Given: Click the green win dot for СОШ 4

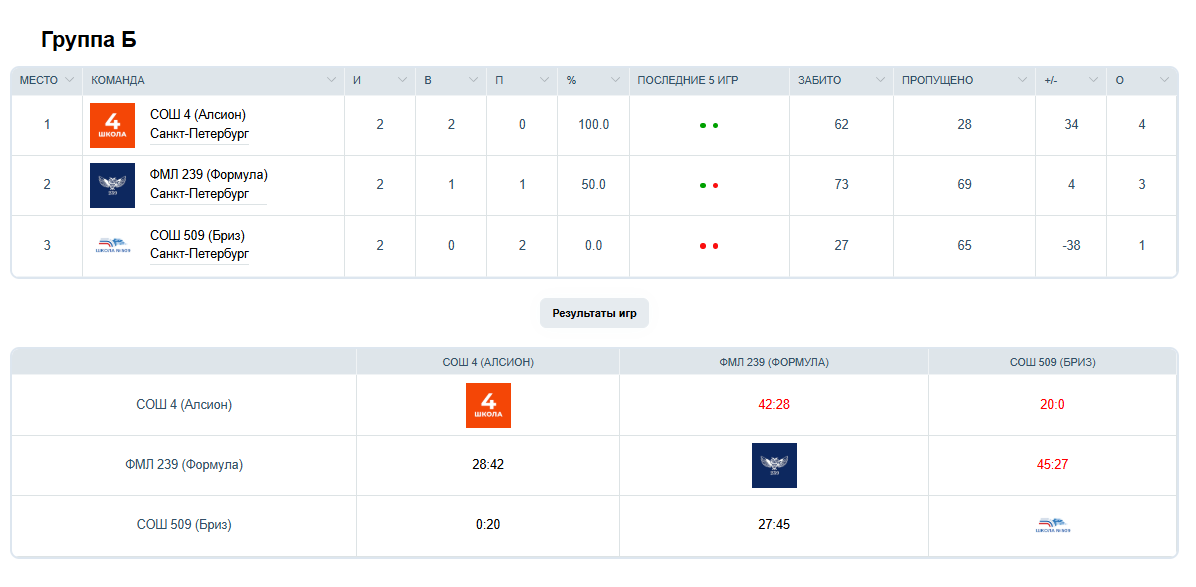Looking at the screenshot, I should click(x=703, y=126).
